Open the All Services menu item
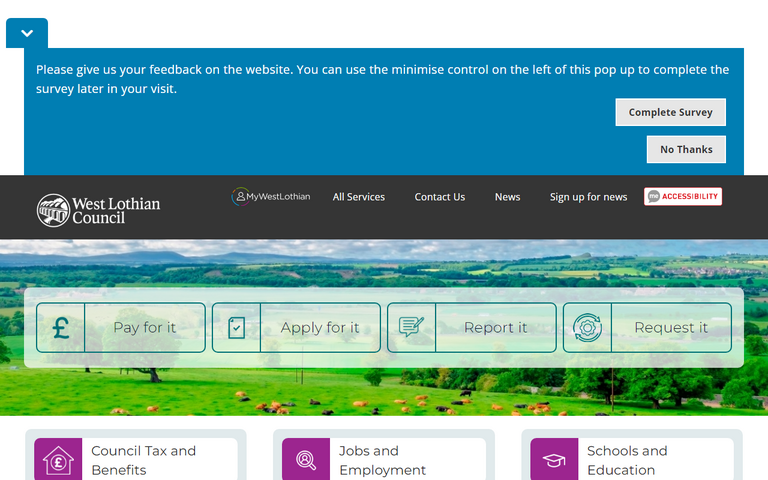The height and width of the screenshot is (480, 768). point(359,197)
